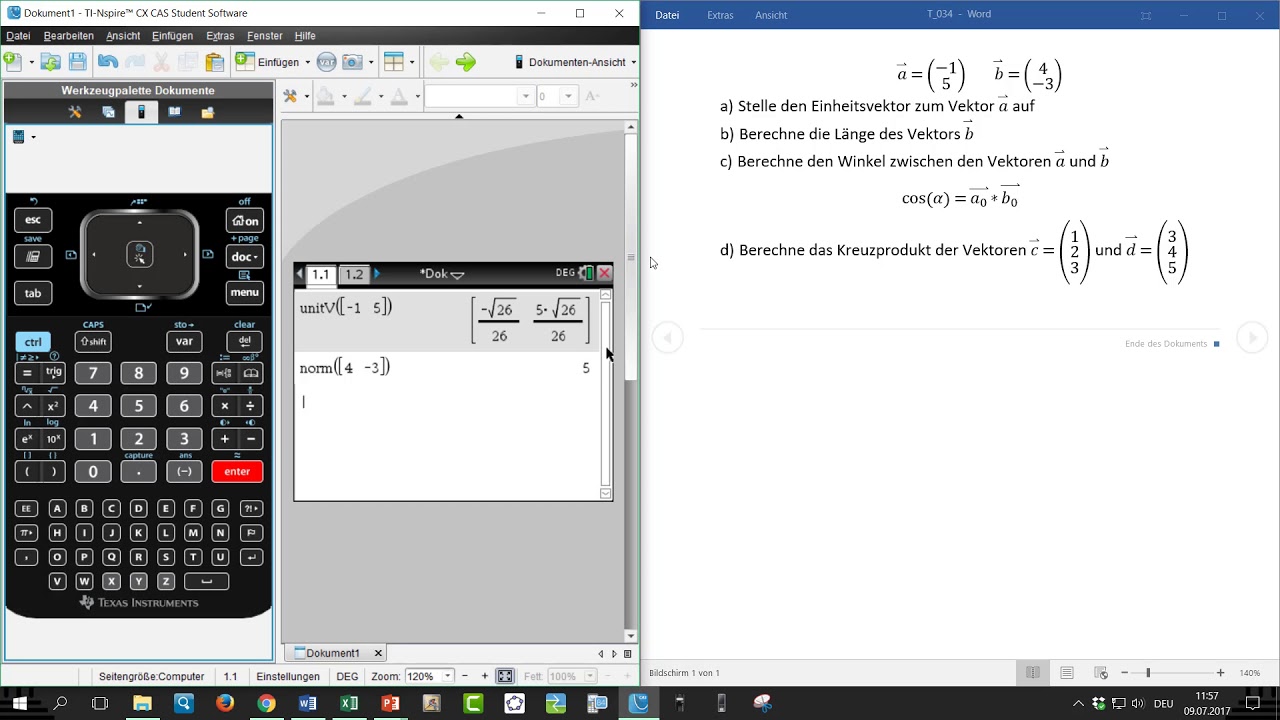This screenshot has height=720, width=1280.
Task: Open the Datei tab in Word
Action: pyautogui.click(x=667, y=15)
